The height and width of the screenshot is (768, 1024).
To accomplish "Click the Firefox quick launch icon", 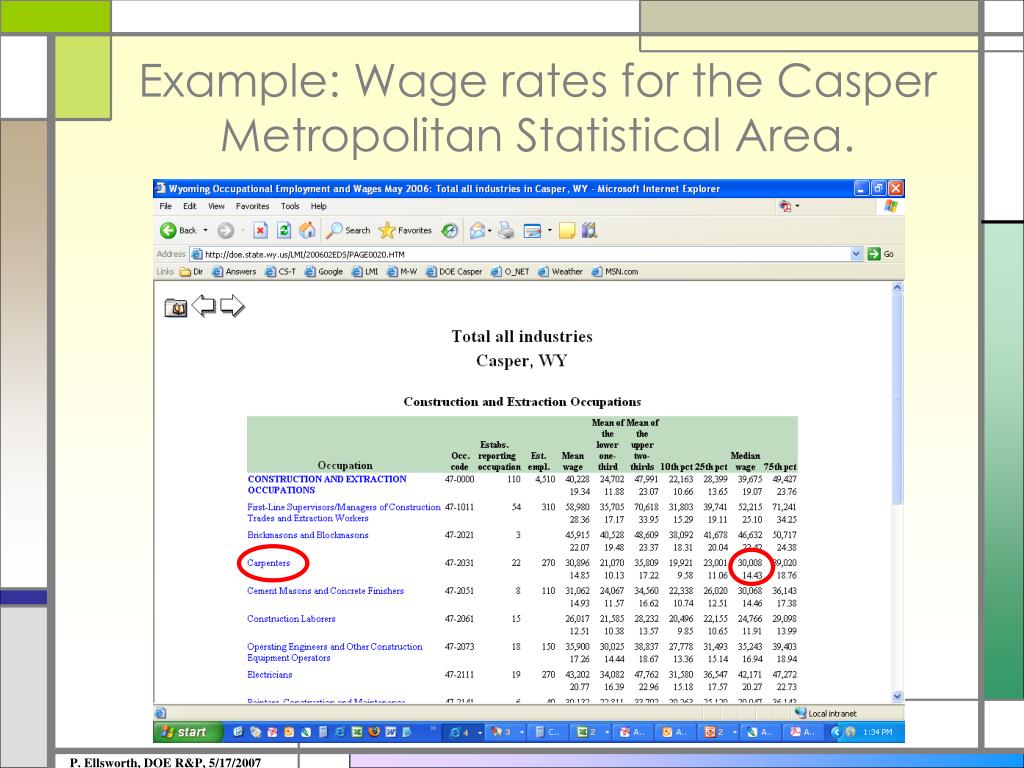I will 374,732.
